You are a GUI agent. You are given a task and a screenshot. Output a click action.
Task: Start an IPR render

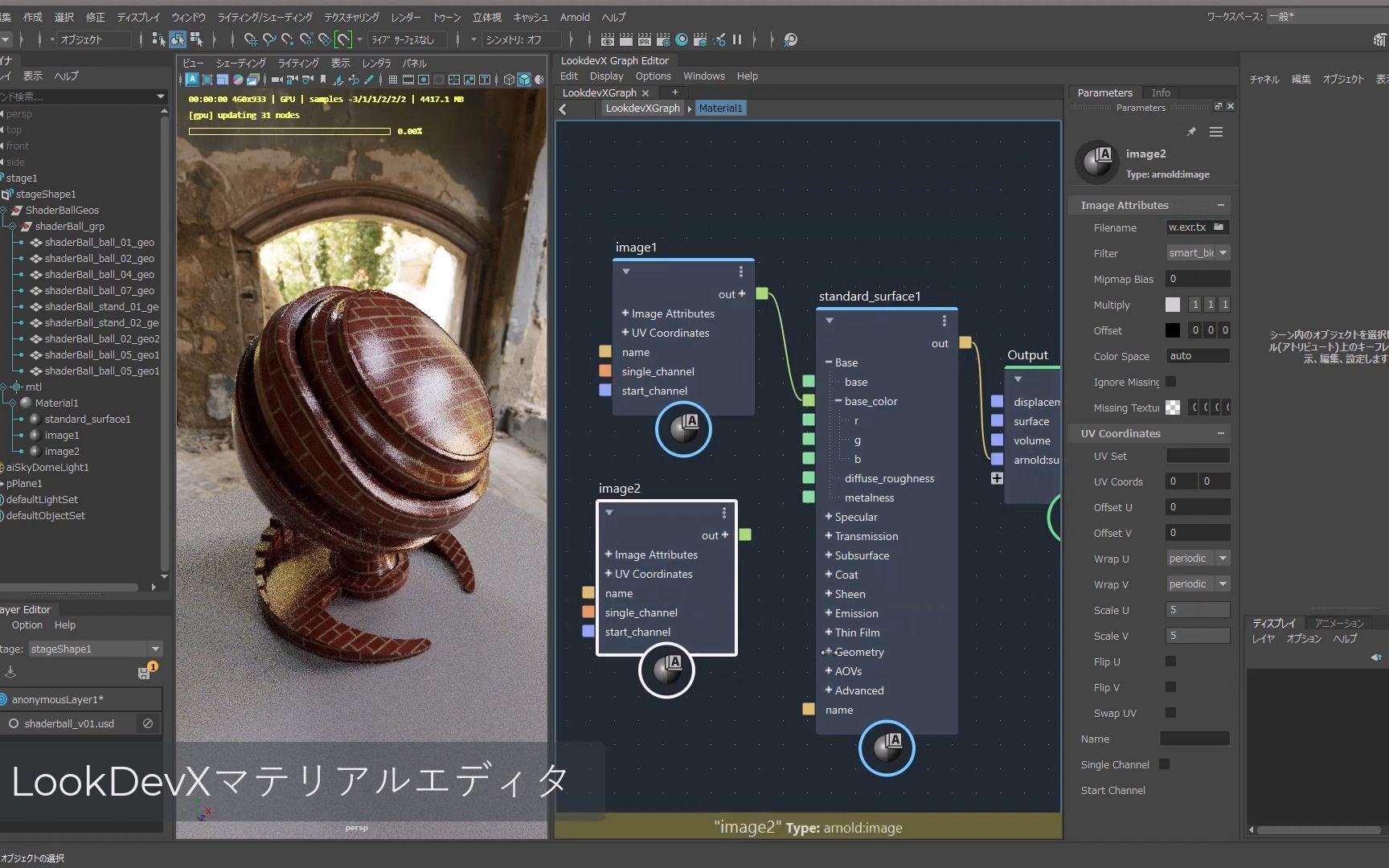tap(645, 39)
